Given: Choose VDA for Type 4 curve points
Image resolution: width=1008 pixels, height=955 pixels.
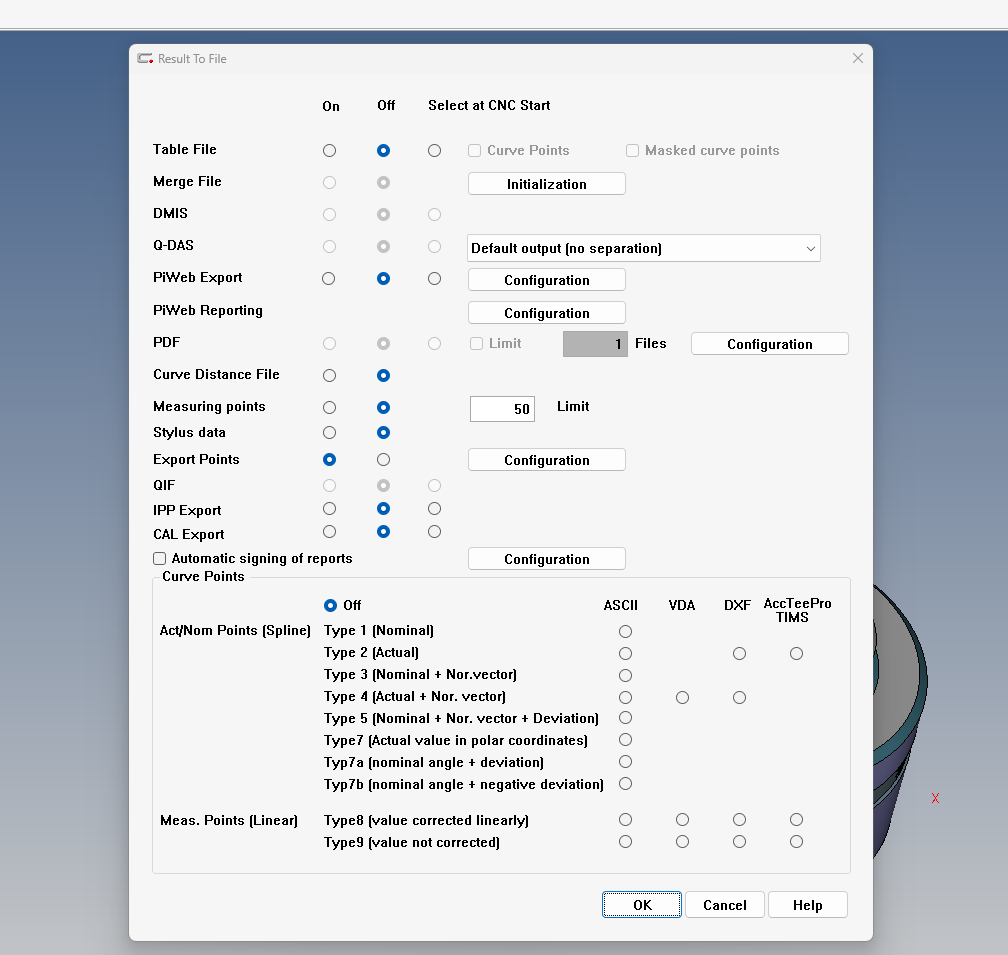Looking at the screenshot, I should pos(682,698).
